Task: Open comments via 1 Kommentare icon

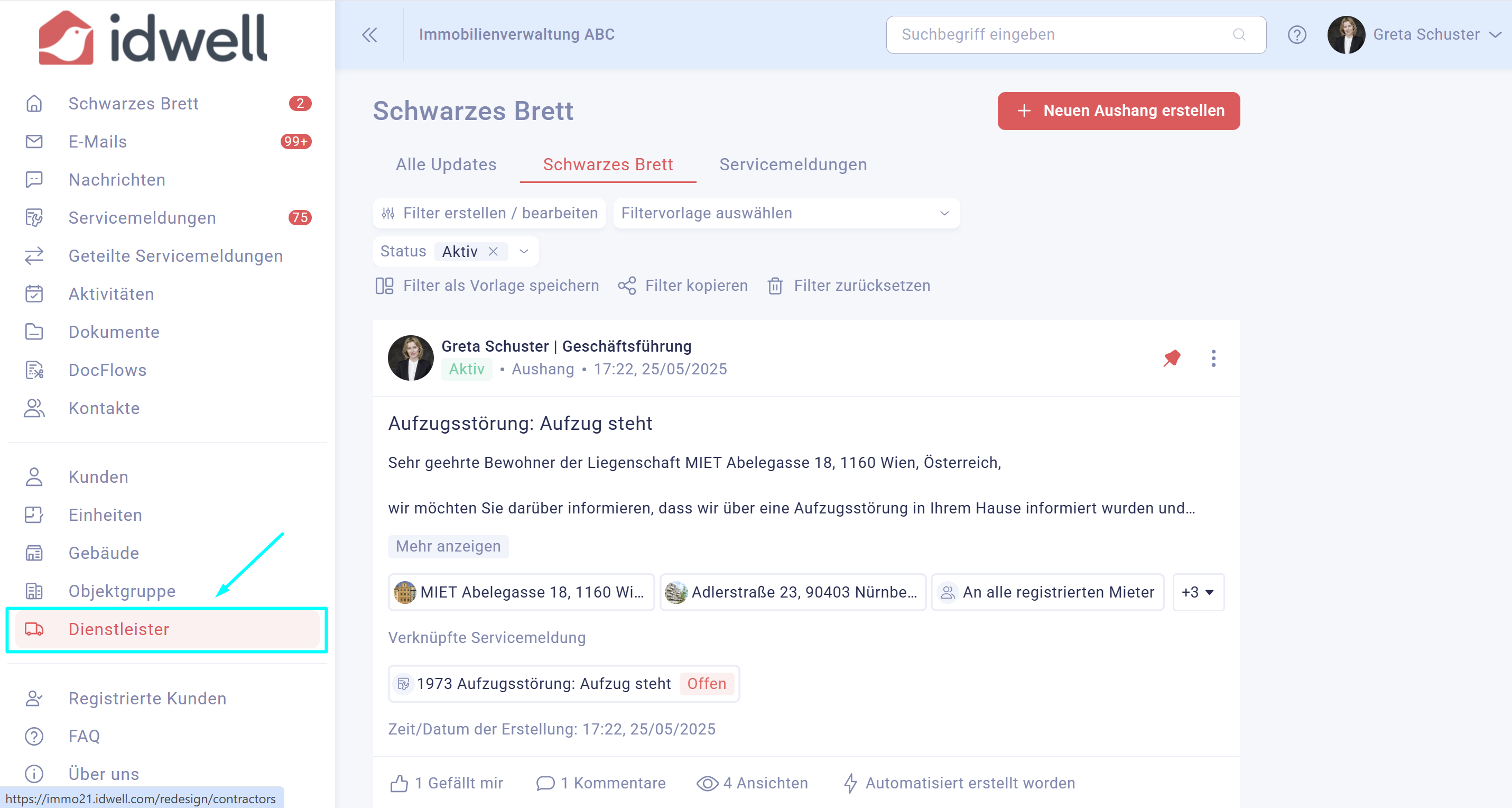Action: coord(545,783)
